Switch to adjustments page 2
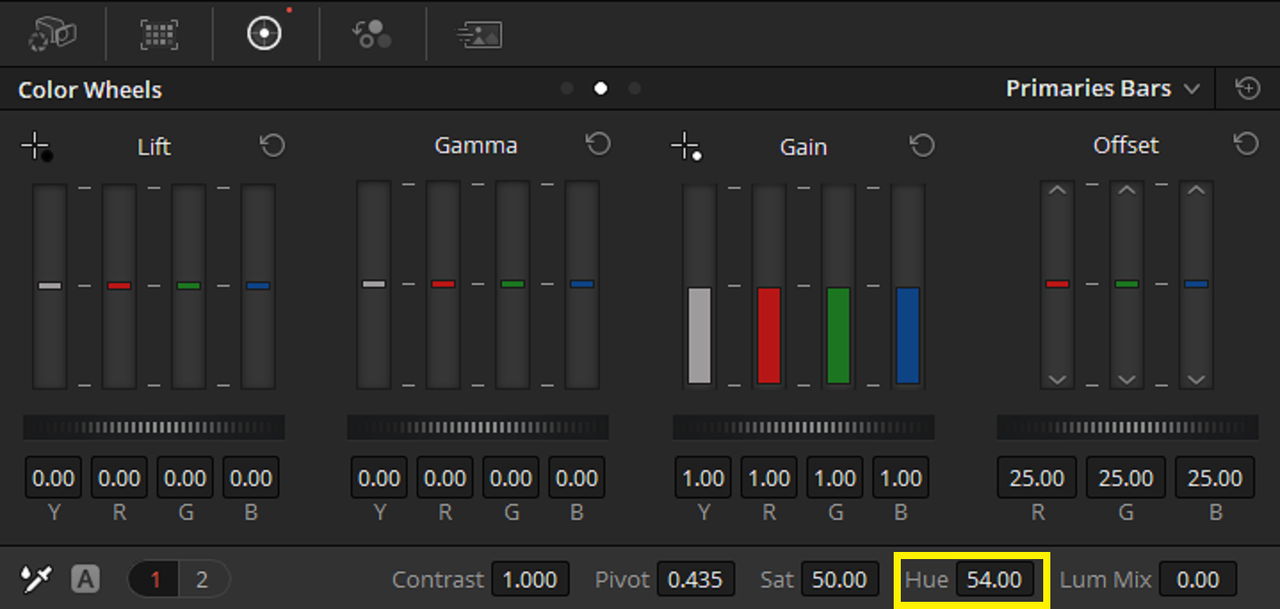This screenshot has width=1280, height=609. click(x=203, y=579)
